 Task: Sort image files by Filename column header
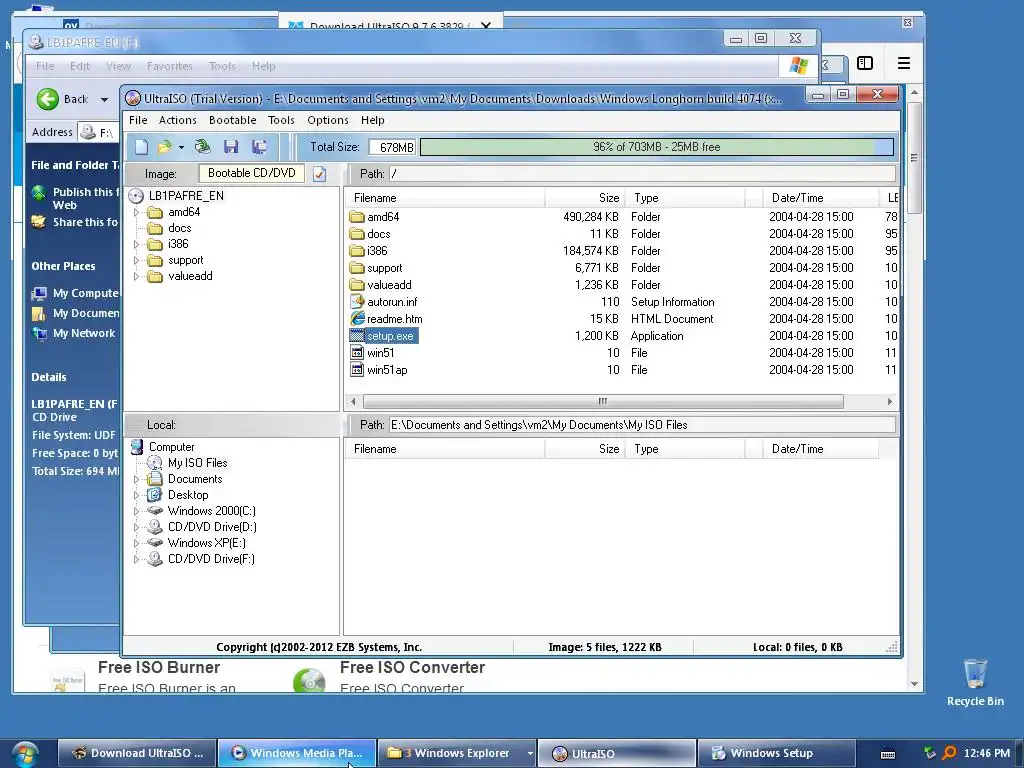445,198
